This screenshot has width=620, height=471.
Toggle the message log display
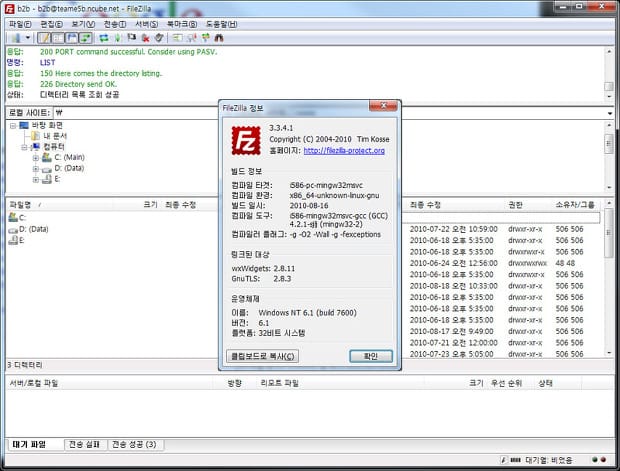pos(44,38)
